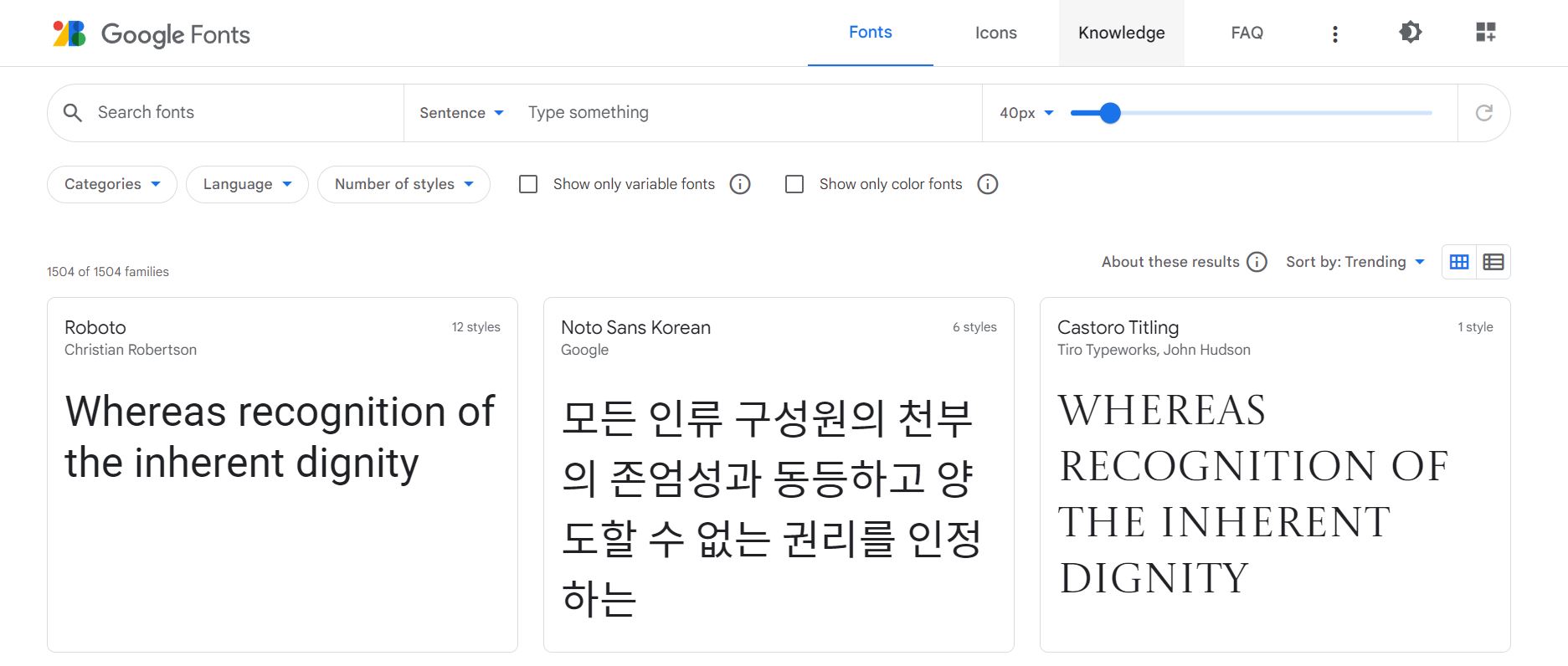Switch to grid view layout

1459,262
